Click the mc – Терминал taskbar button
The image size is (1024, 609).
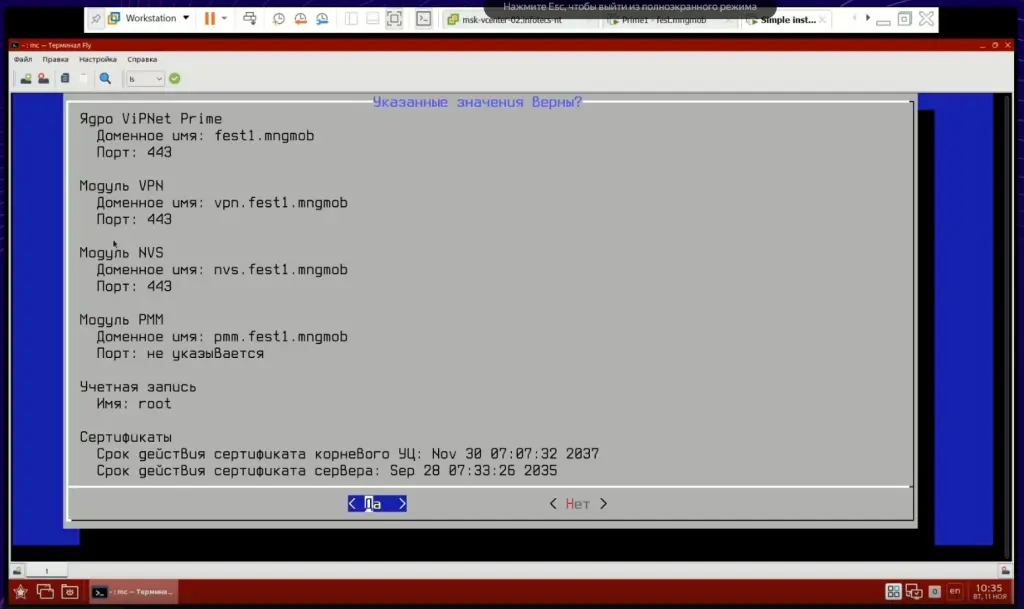click(x=133, y=592)
